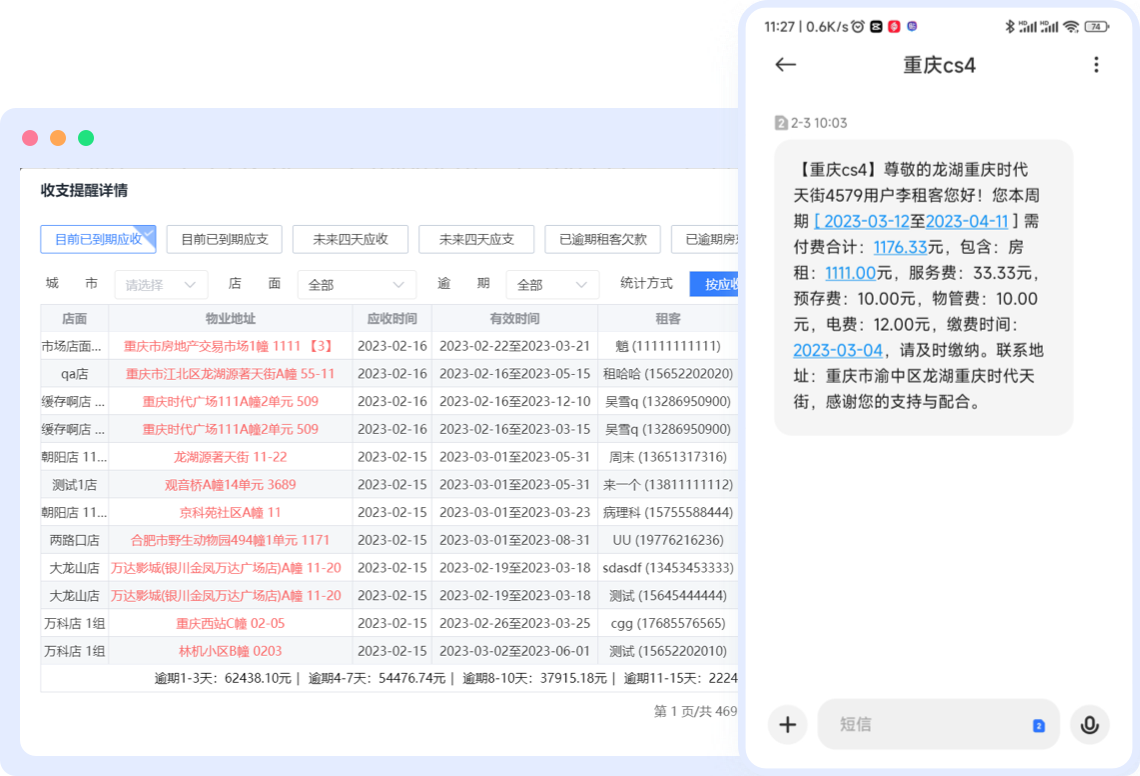
Task: Select the 已逾期租客欠款 tab
Action: pos(602,239)
